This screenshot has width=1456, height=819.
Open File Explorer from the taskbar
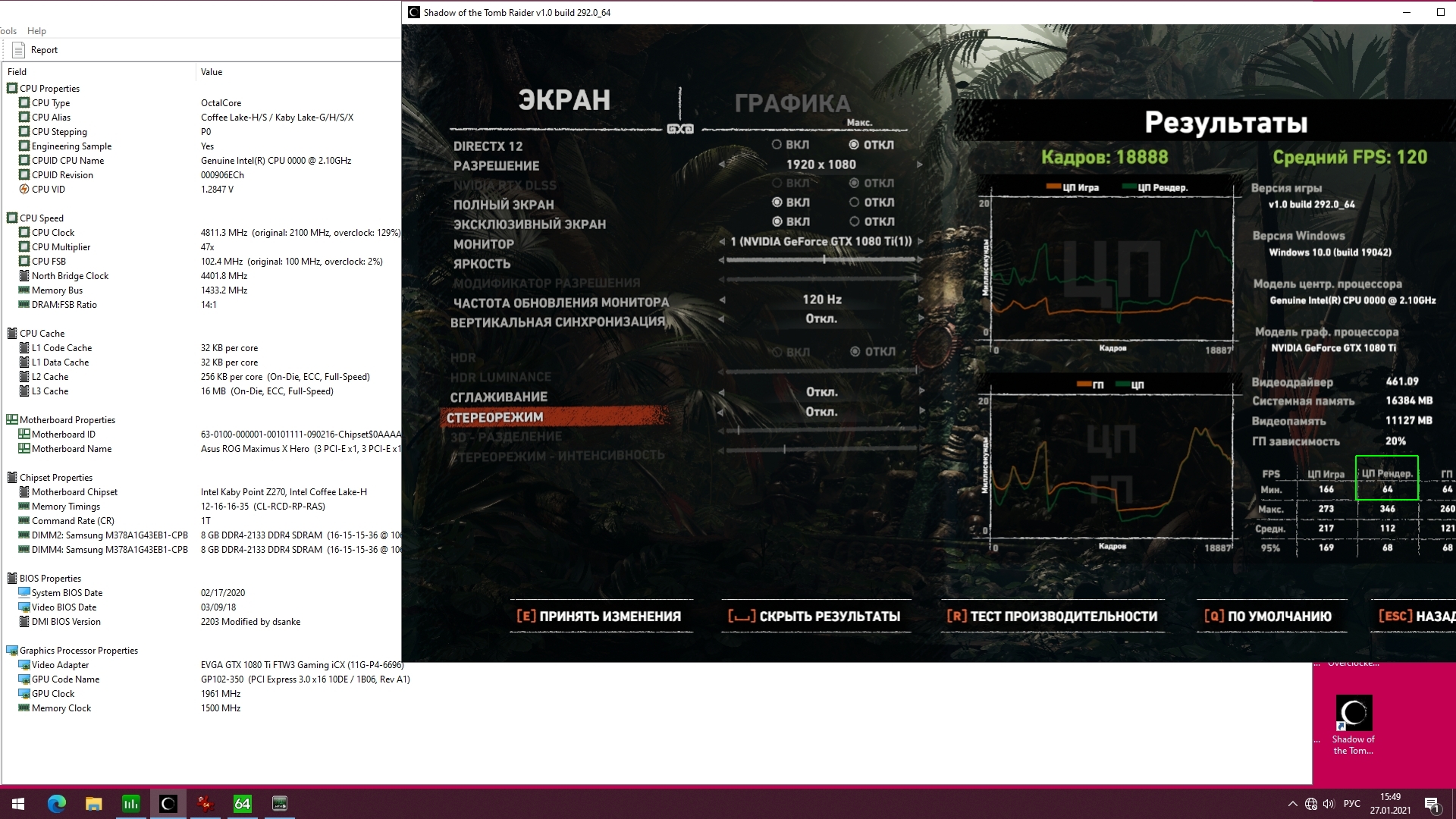click(x=93, y=804)
